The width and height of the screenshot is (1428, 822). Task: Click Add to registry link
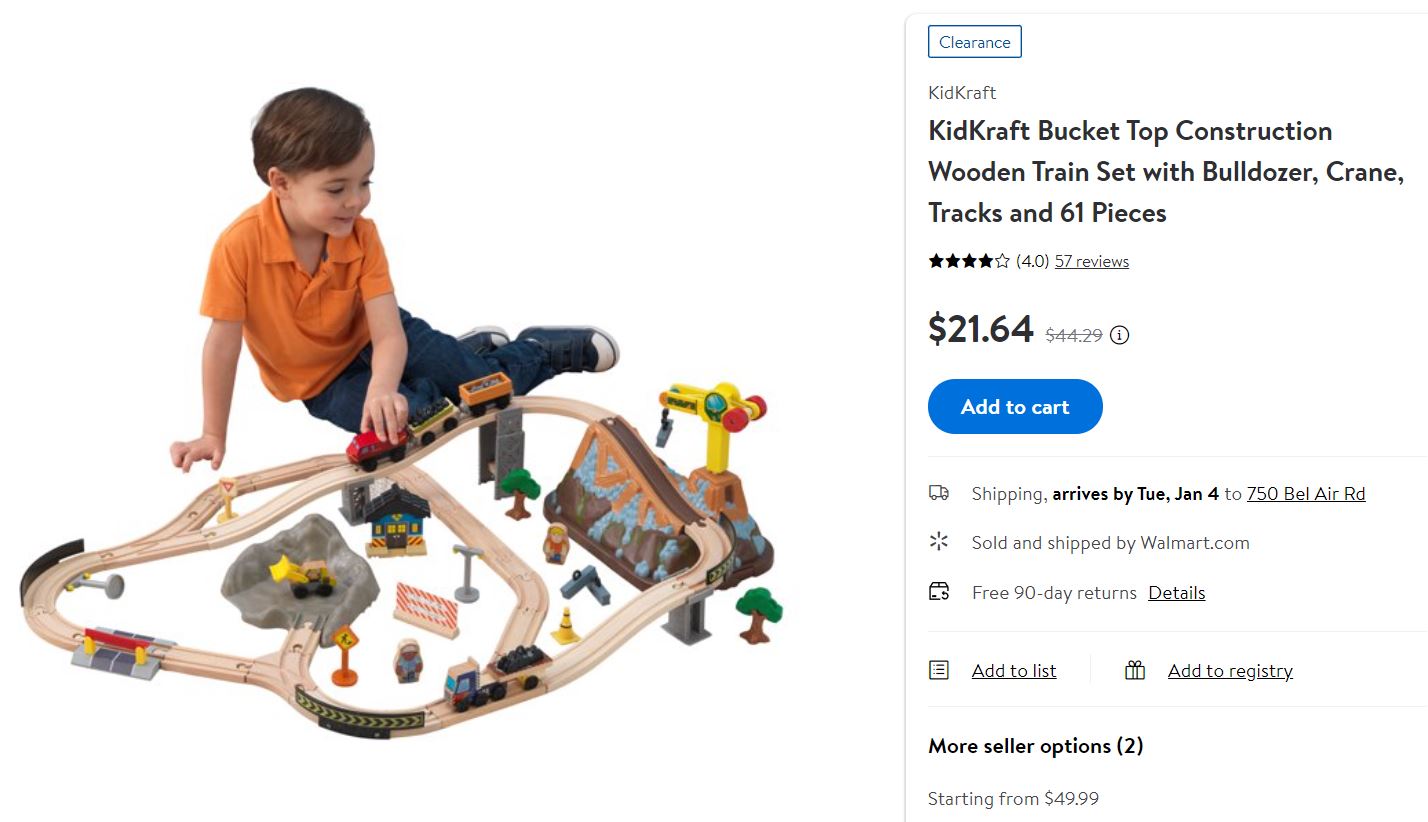1230,670
